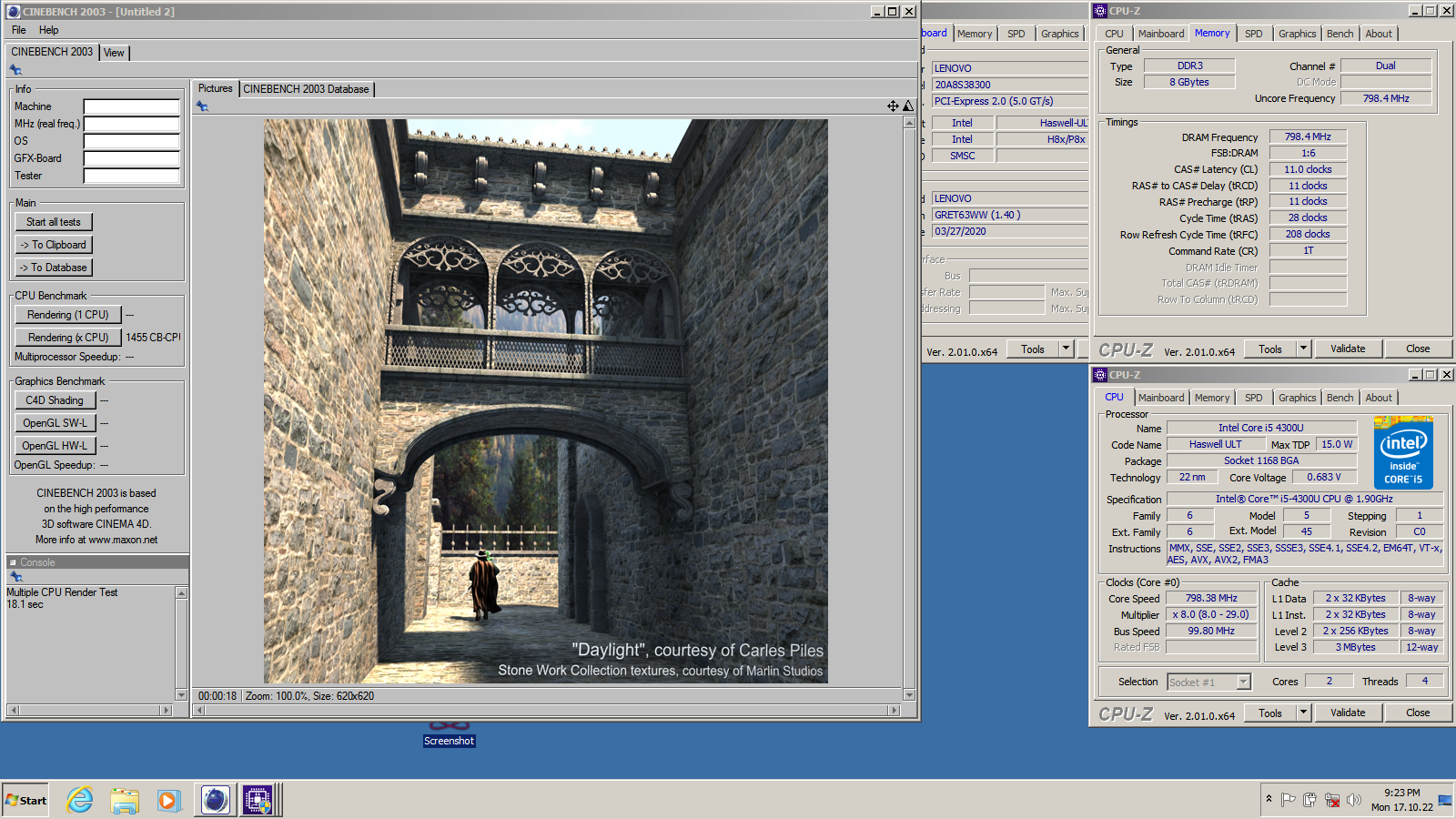
Task: Click Tools button in CPU-Z CPU window
Action: (x=1270, y=713)
